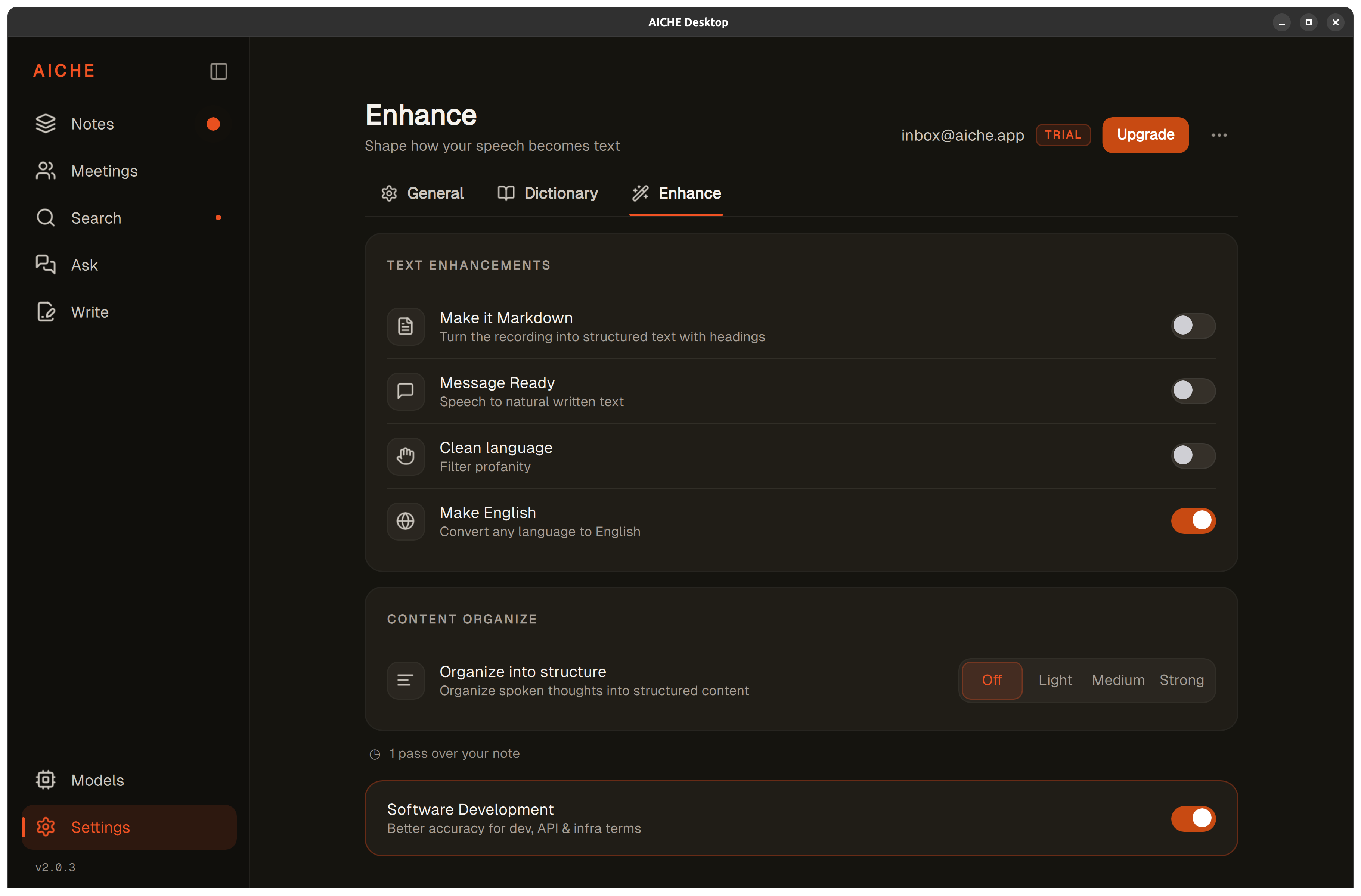Select the Enhance tab

tap(676, 194)
